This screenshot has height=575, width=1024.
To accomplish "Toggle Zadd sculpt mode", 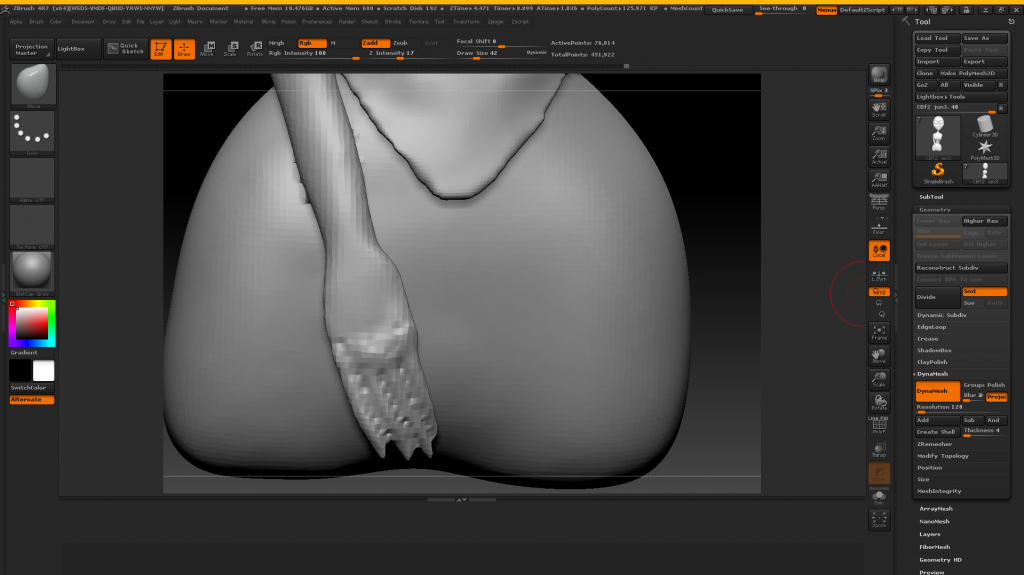I will tap(376, 42).
